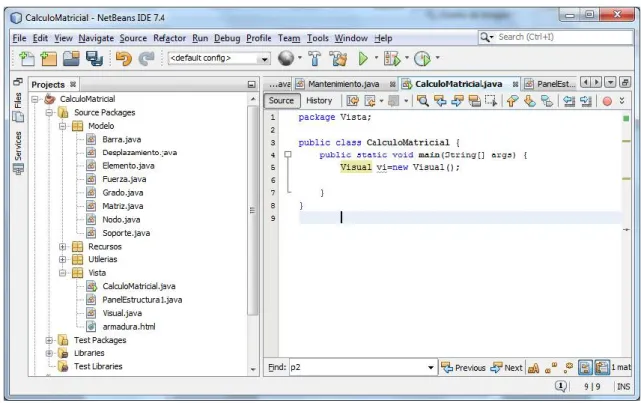Viewport: 641px width, 403px height.
Task: Click the New Project toolbar icon
Action: [49, 58]
